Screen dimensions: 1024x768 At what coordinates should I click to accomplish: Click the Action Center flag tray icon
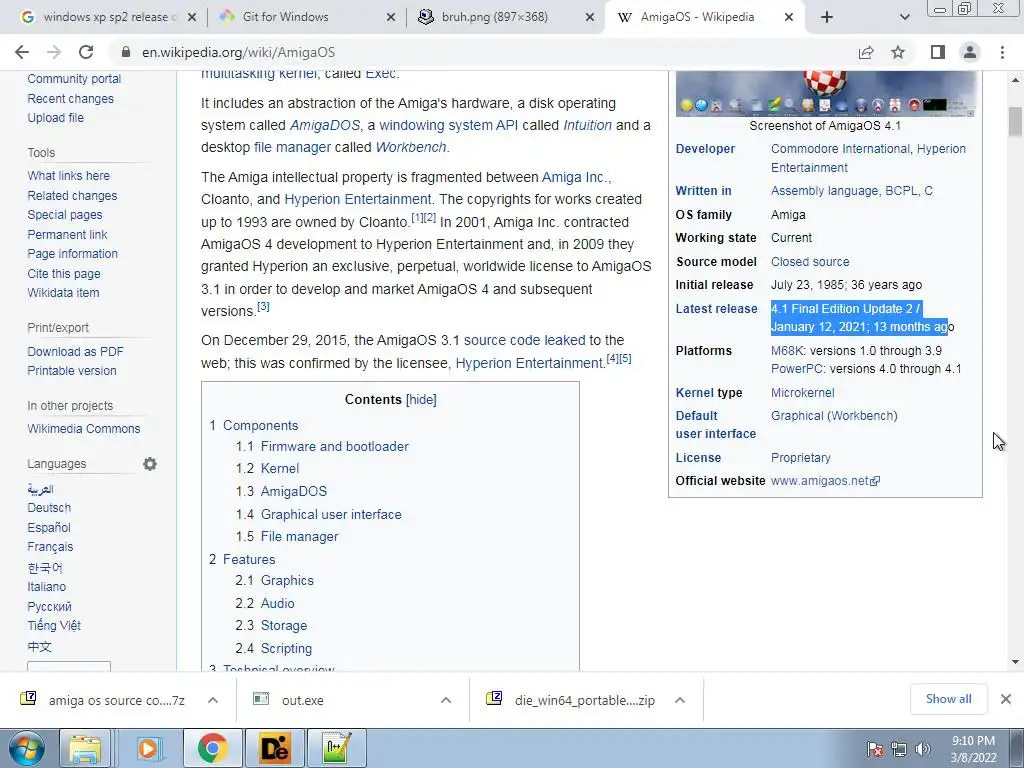click(x=874, y=748)
